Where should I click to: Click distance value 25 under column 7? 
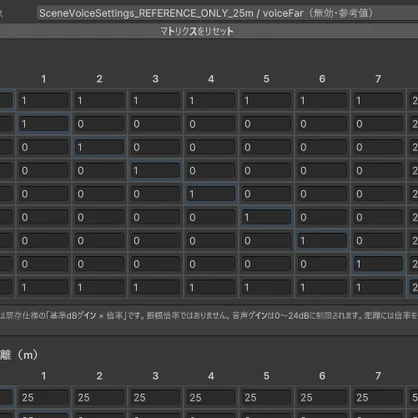tap(378, 397)
